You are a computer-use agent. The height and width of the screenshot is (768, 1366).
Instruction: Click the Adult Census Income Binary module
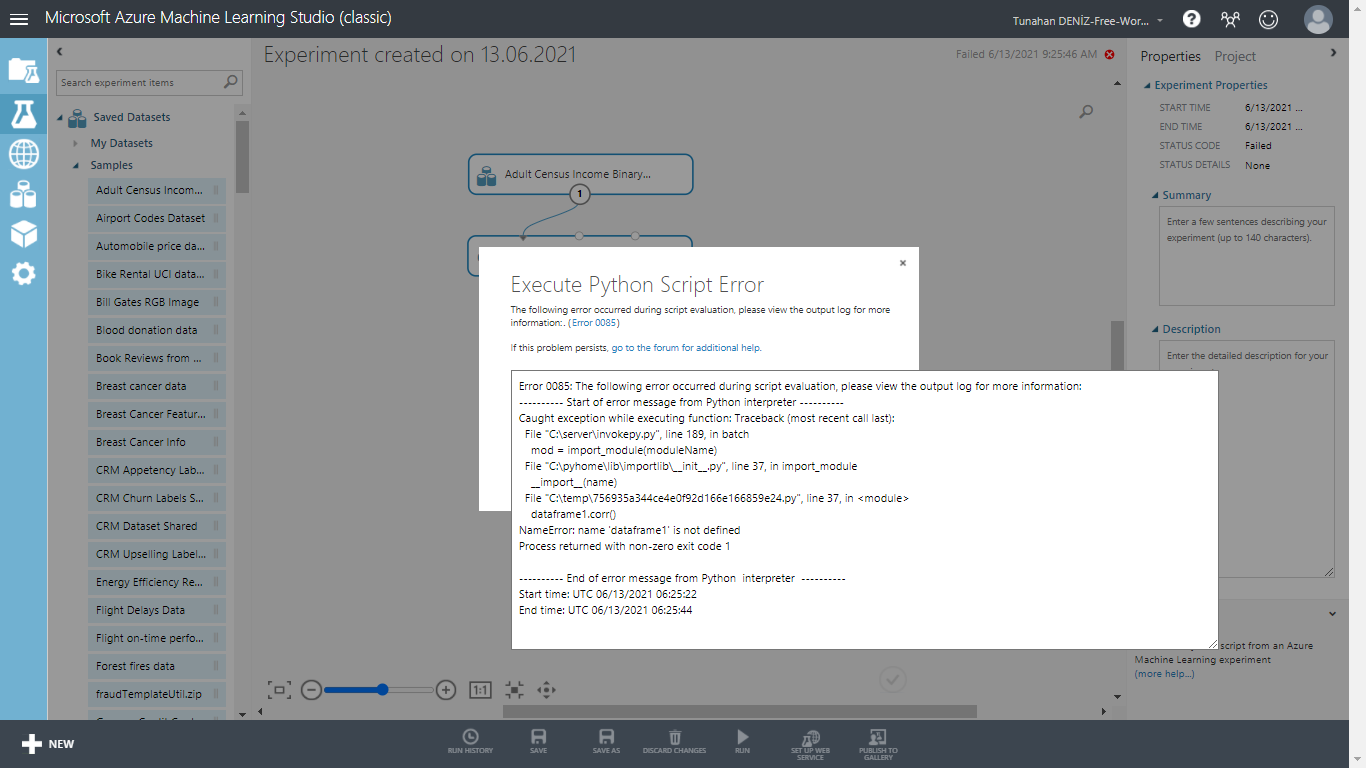[x=580, y=174]
